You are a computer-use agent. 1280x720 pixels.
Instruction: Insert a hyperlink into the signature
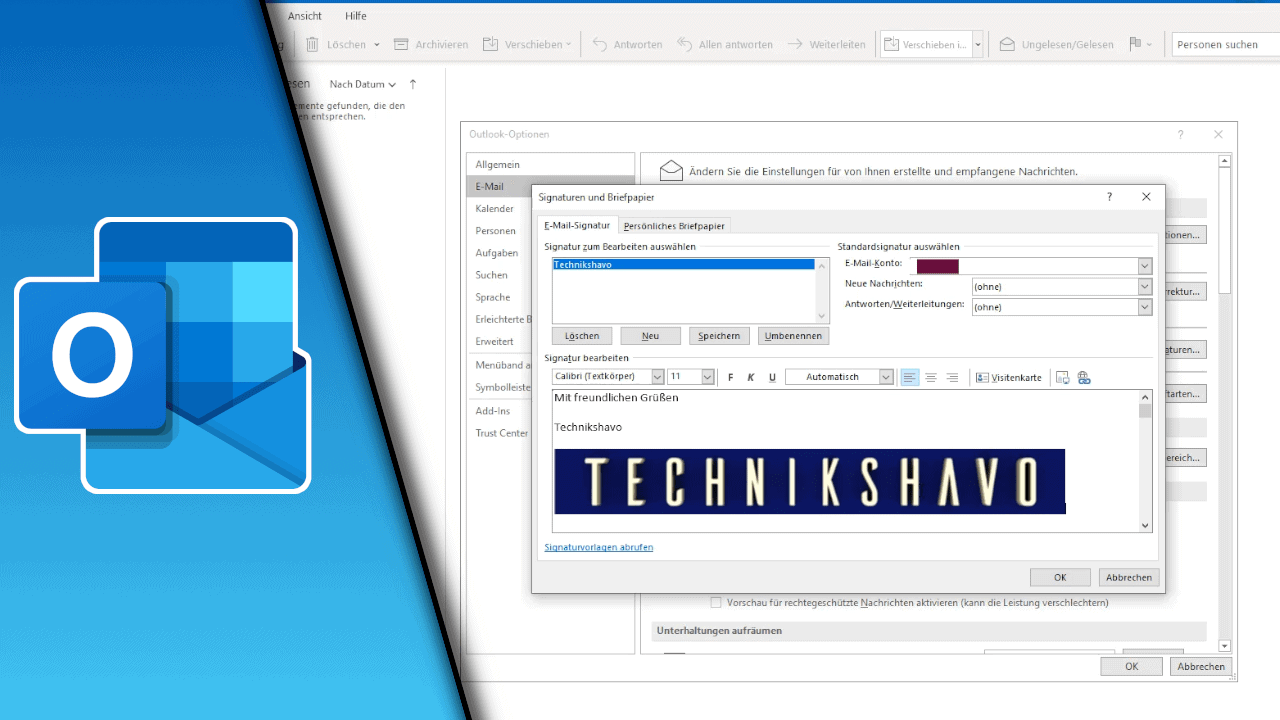(x=1084, y=377)
